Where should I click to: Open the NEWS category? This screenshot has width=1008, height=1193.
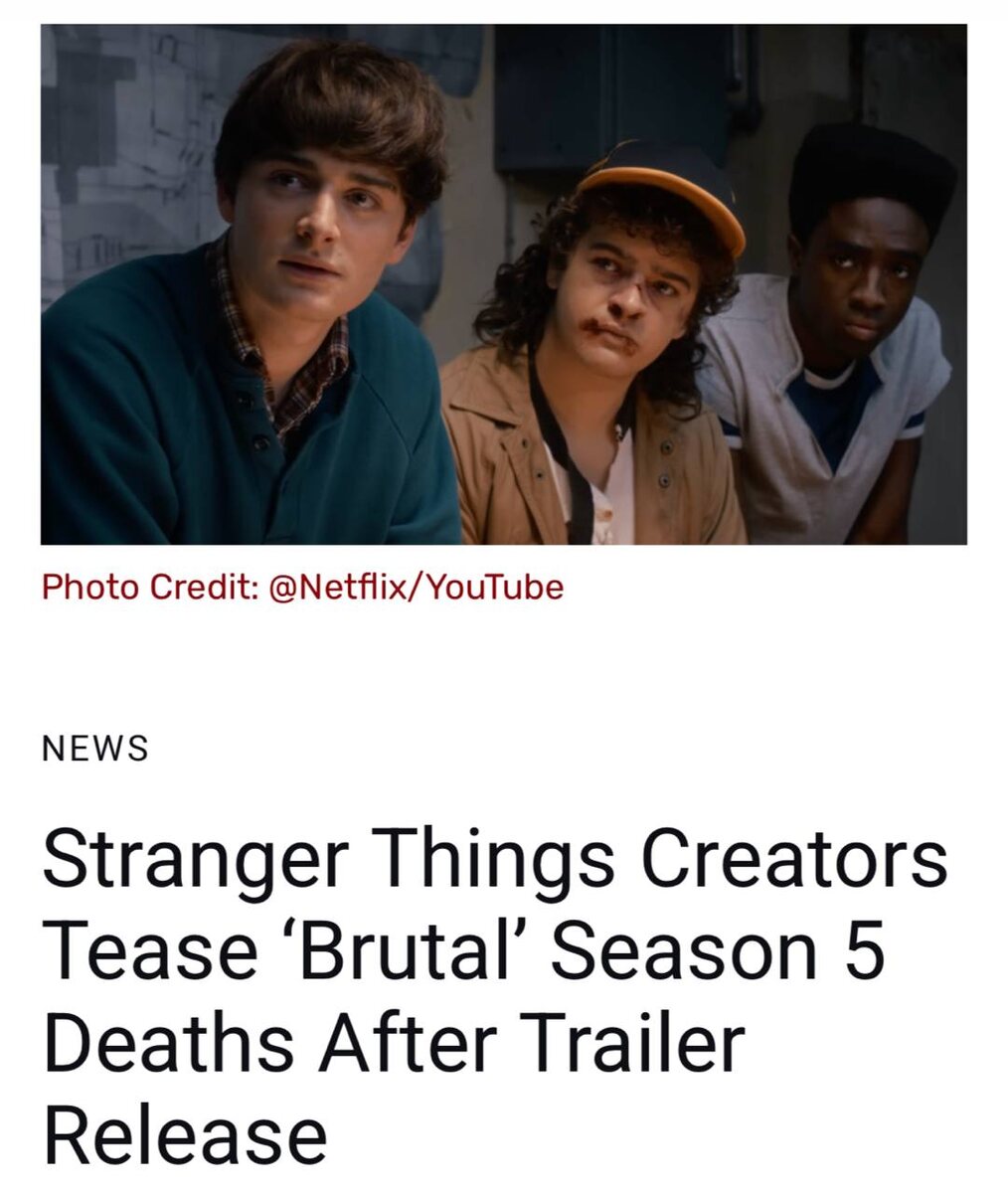tap(95, 749)
